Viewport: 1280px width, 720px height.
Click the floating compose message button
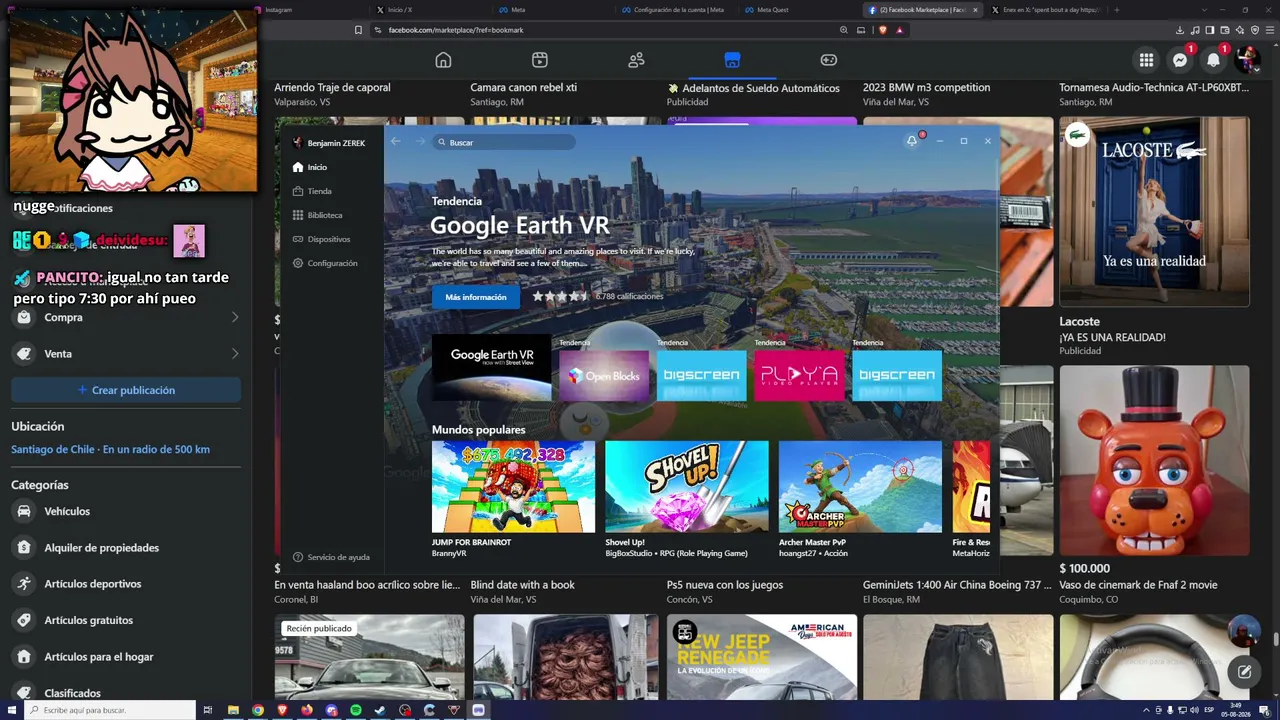[1244, 672]
